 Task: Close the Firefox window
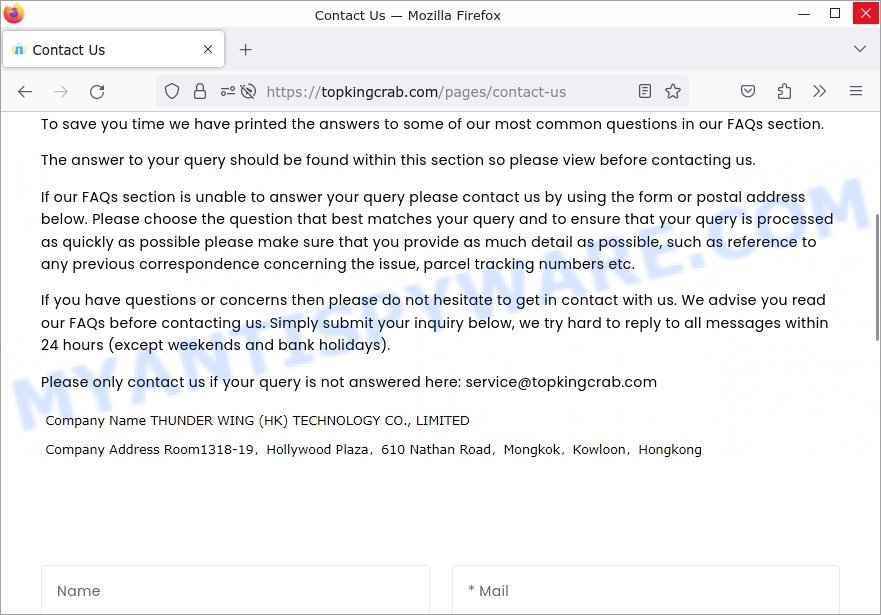pyautogui.click(x=866, y=13)
